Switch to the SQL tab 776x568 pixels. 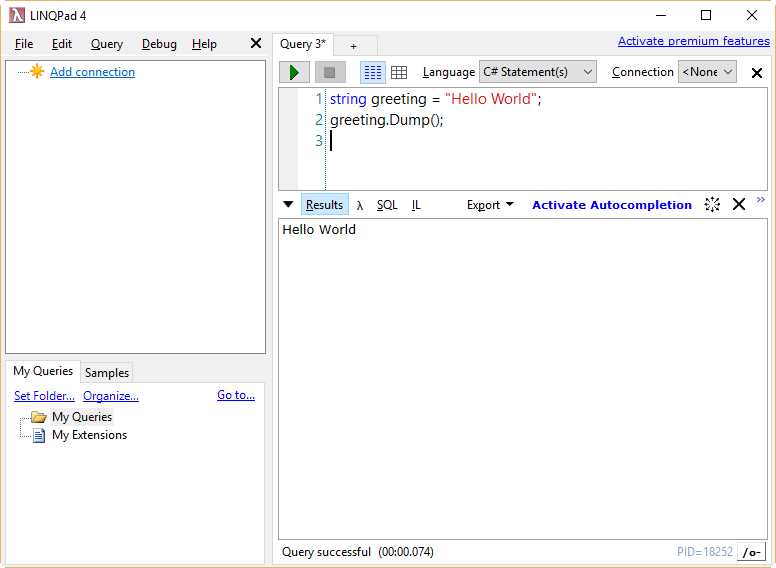coord(387,205)
